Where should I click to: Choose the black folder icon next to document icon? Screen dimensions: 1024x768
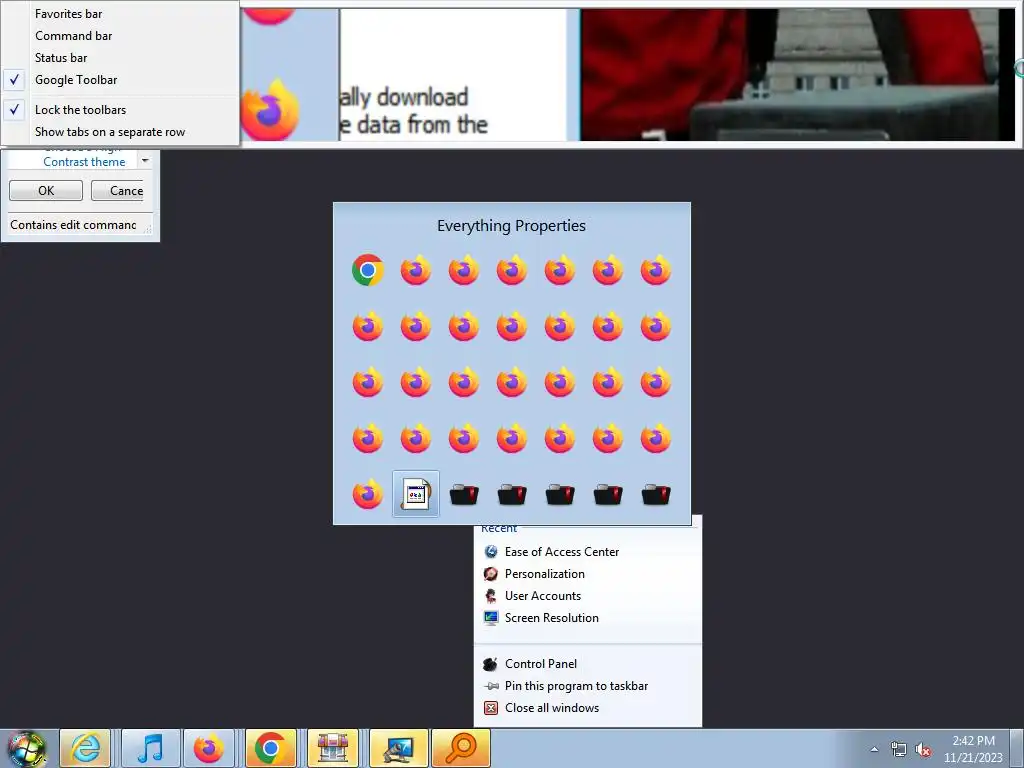[x=464, y=494]
